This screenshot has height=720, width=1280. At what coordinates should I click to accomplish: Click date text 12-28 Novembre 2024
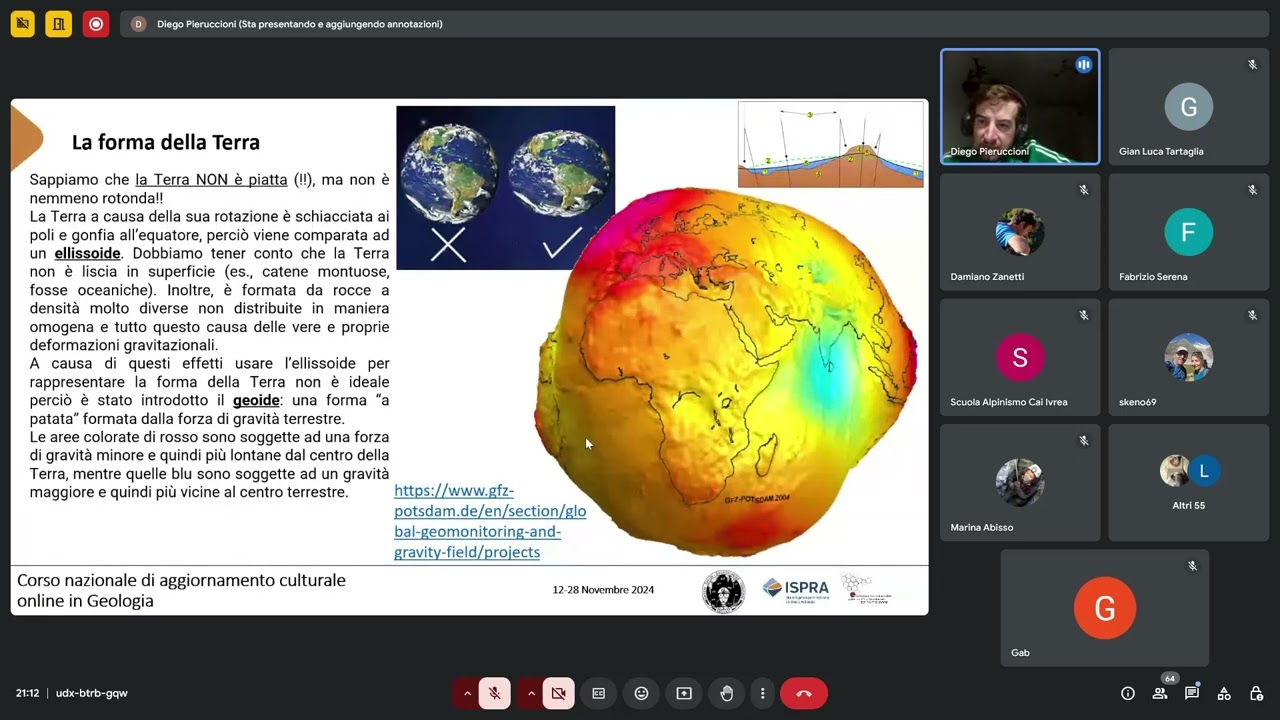click(603, 590)
